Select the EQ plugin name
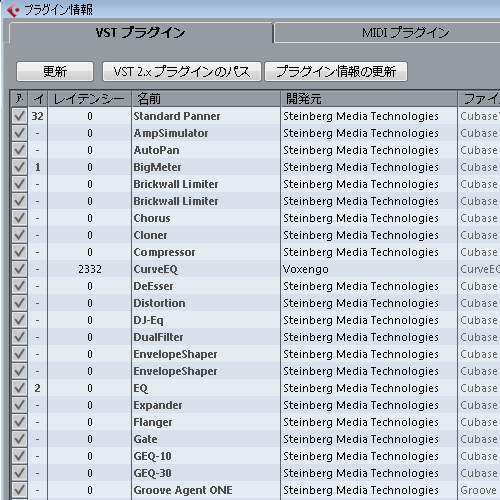The image size is (500, 500). [x=141, y=388]
